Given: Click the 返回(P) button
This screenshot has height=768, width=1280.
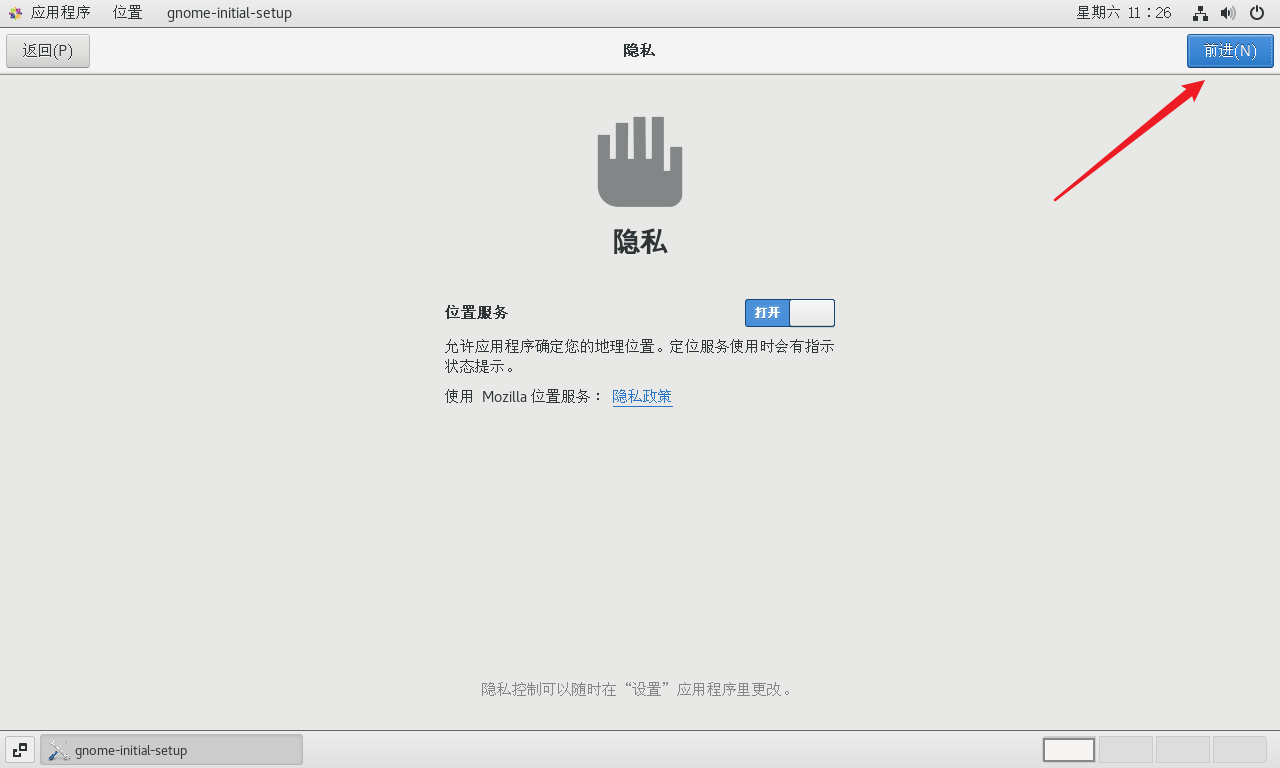Looking at the screenshot, I should [x=47, y=50].
